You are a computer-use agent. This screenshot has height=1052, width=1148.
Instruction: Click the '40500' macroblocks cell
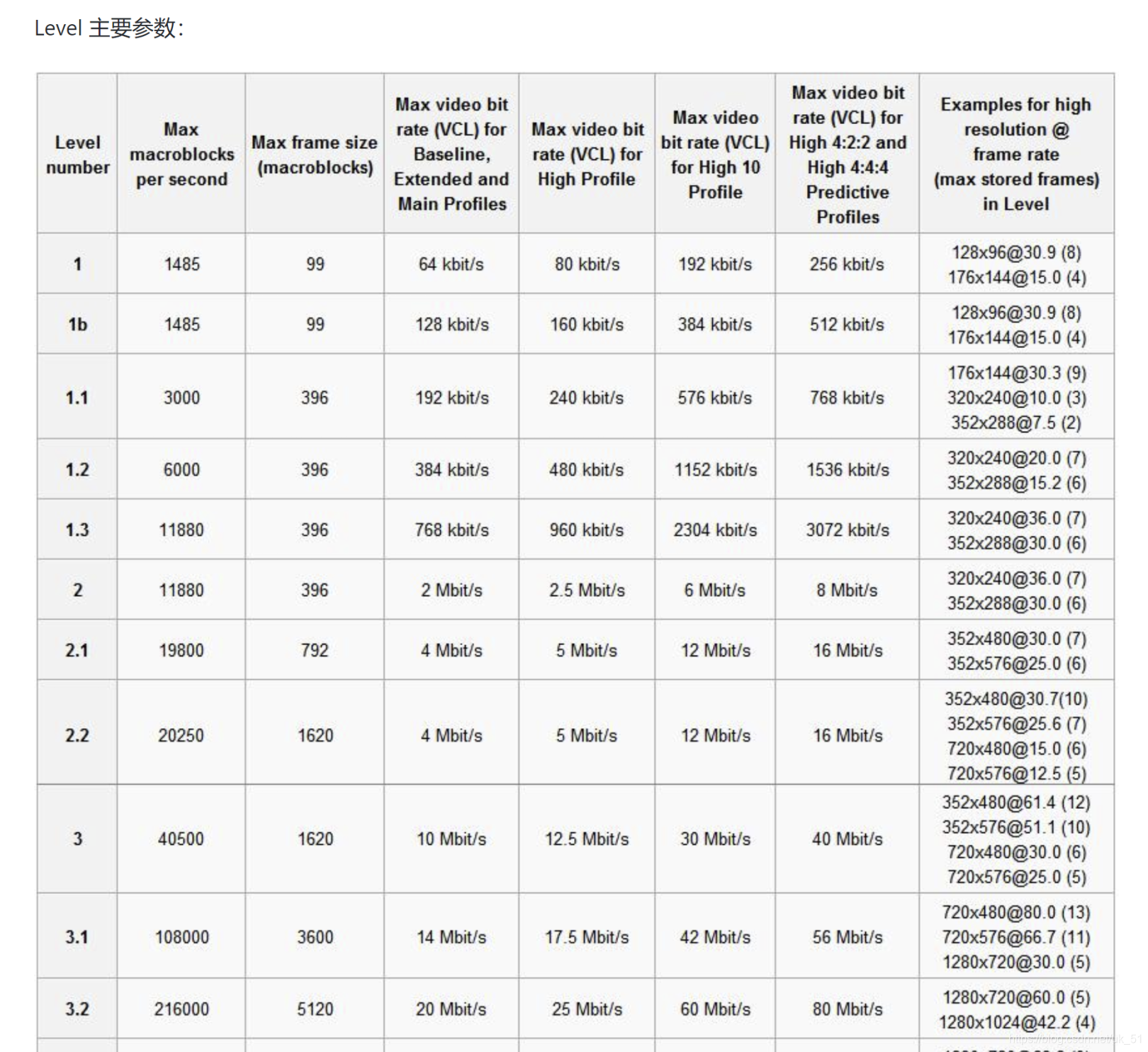point(181,839)
